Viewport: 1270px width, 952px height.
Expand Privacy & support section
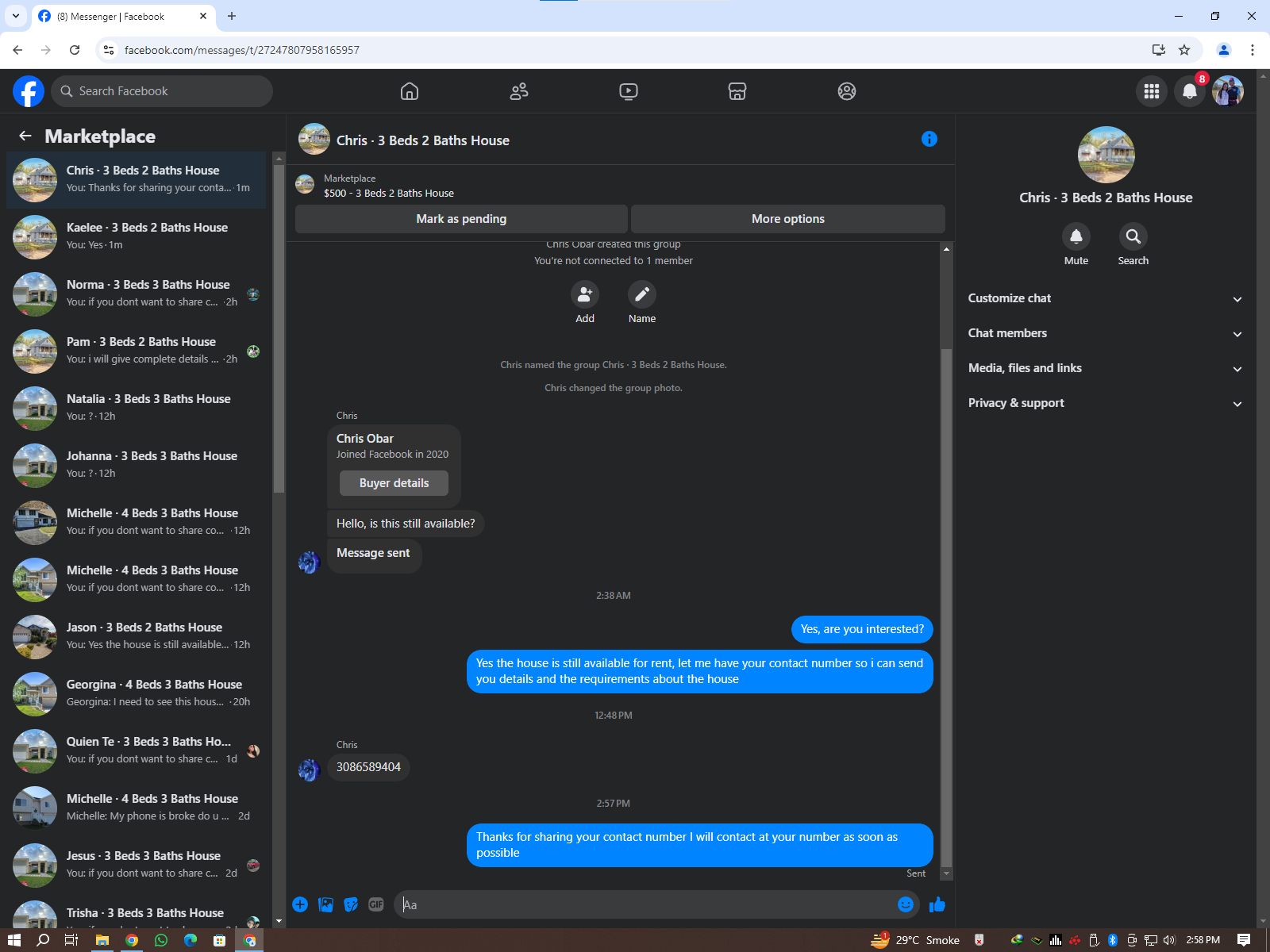click(x=1104, y=403)
